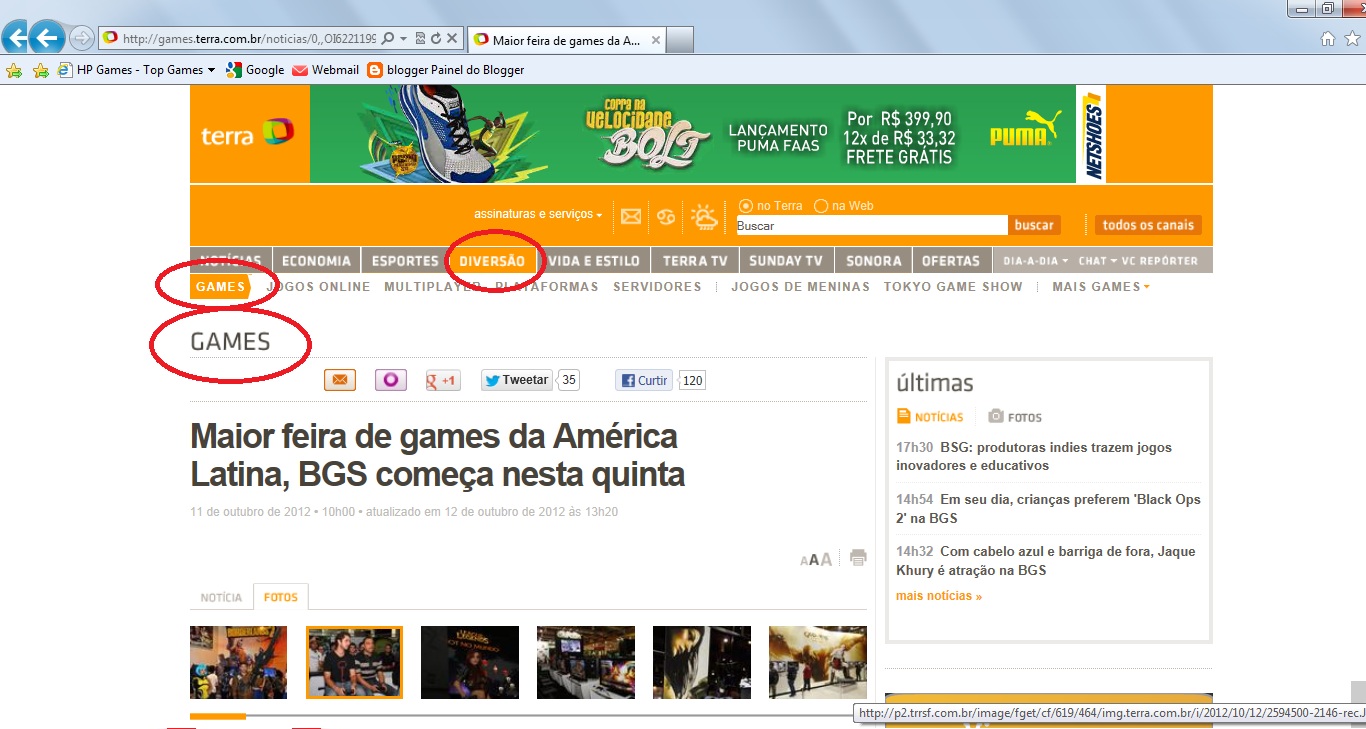
Task: Click the grayed forward navigation arrow
Action: click(x=82, y=39)
